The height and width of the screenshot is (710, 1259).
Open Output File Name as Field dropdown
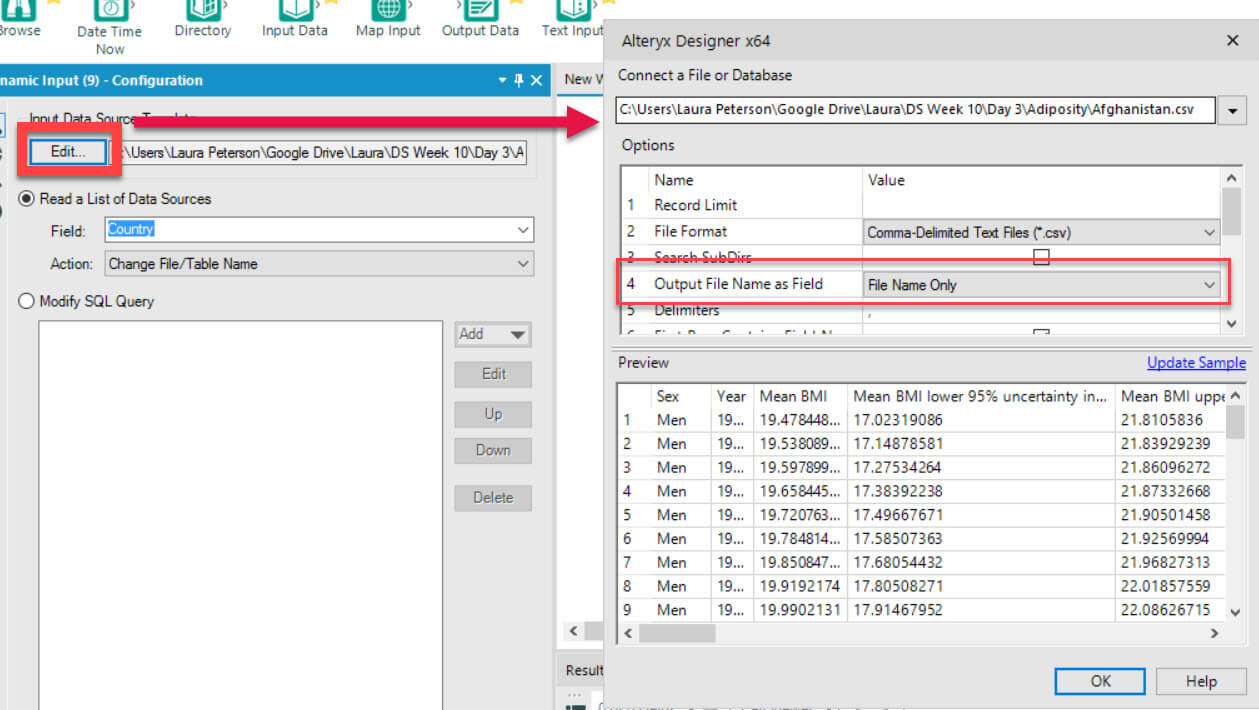[1041, 285]
